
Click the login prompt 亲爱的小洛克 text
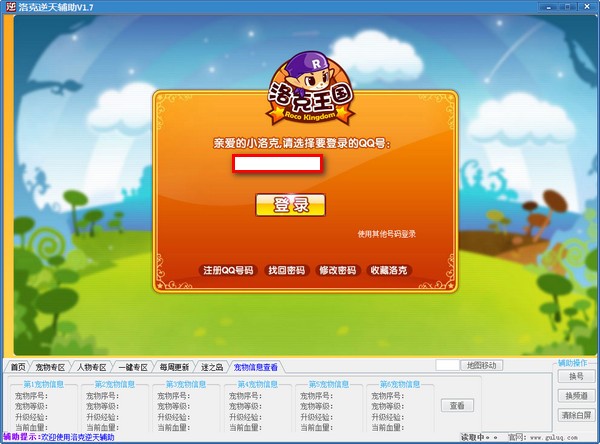302,144
